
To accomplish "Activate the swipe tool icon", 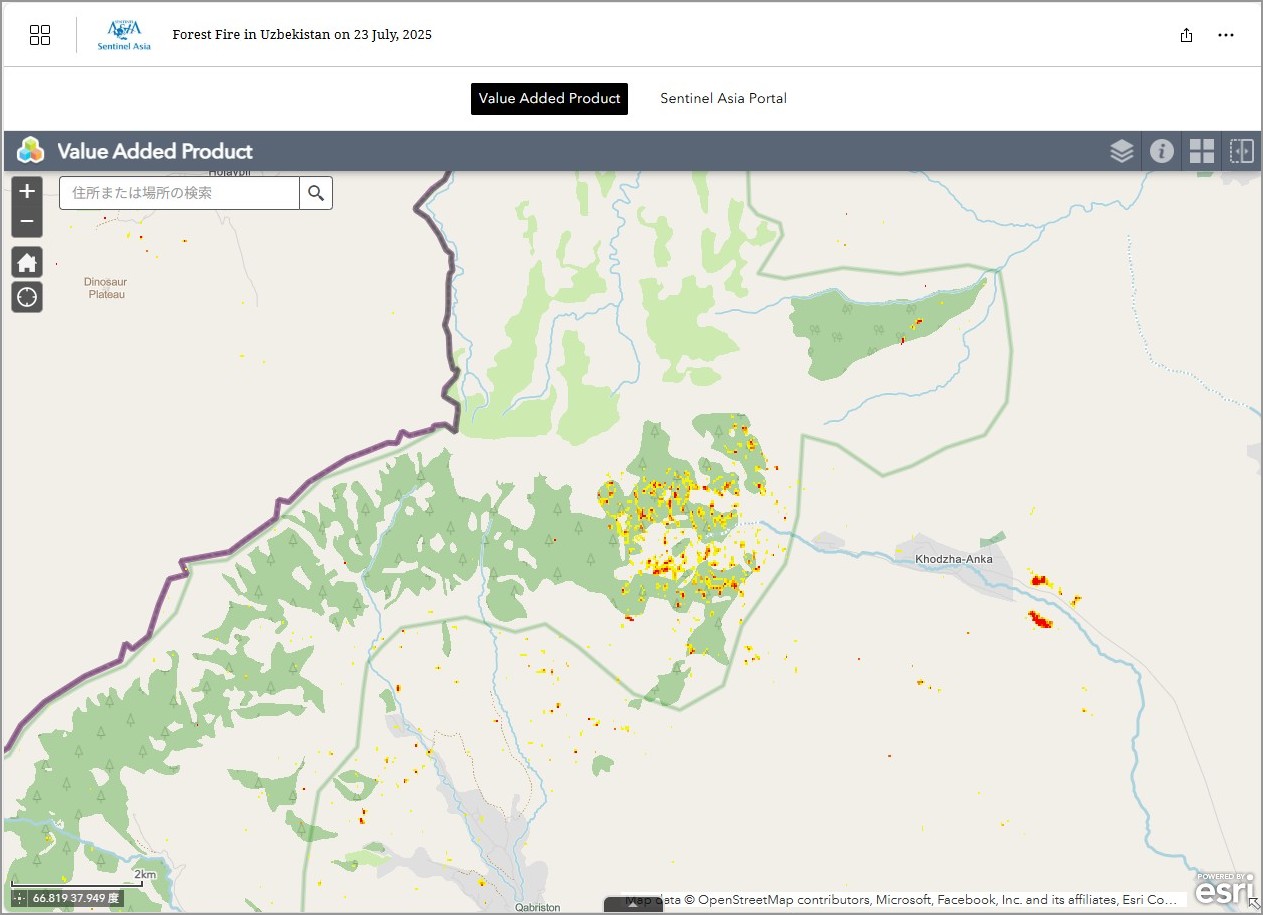I will [x=1241, y=151].
